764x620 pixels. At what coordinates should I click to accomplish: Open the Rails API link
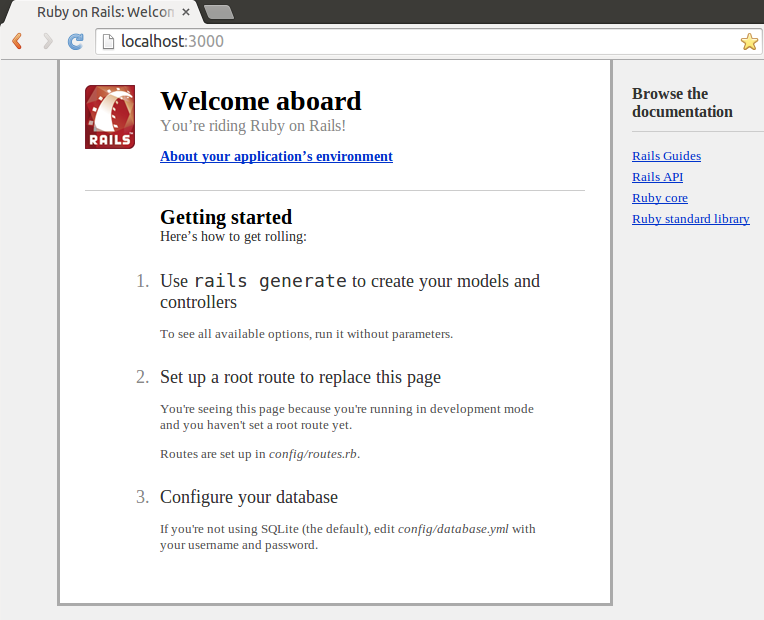coord(657,177)
